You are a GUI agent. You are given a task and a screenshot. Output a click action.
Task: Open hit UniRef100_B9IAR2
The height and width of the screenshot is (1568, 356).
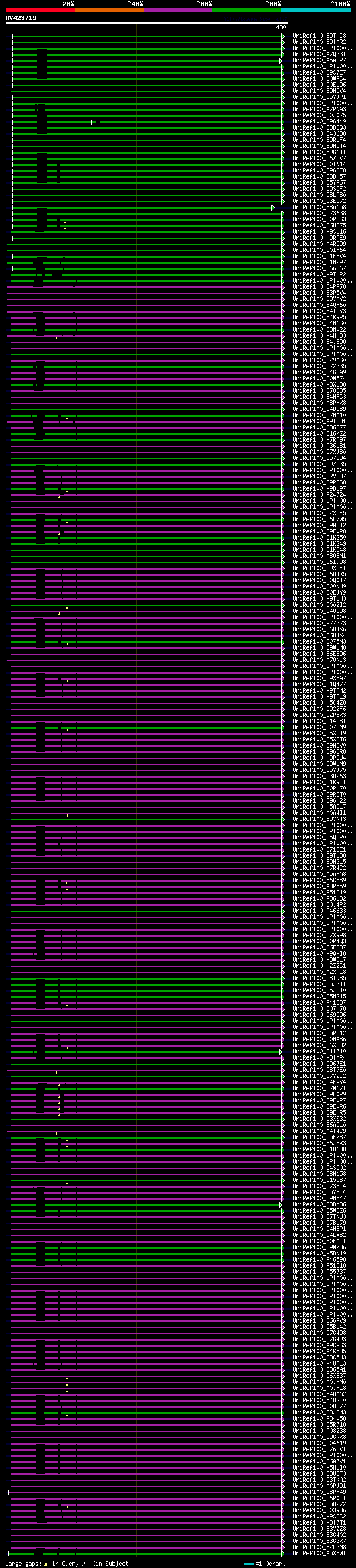coord(319,42)
